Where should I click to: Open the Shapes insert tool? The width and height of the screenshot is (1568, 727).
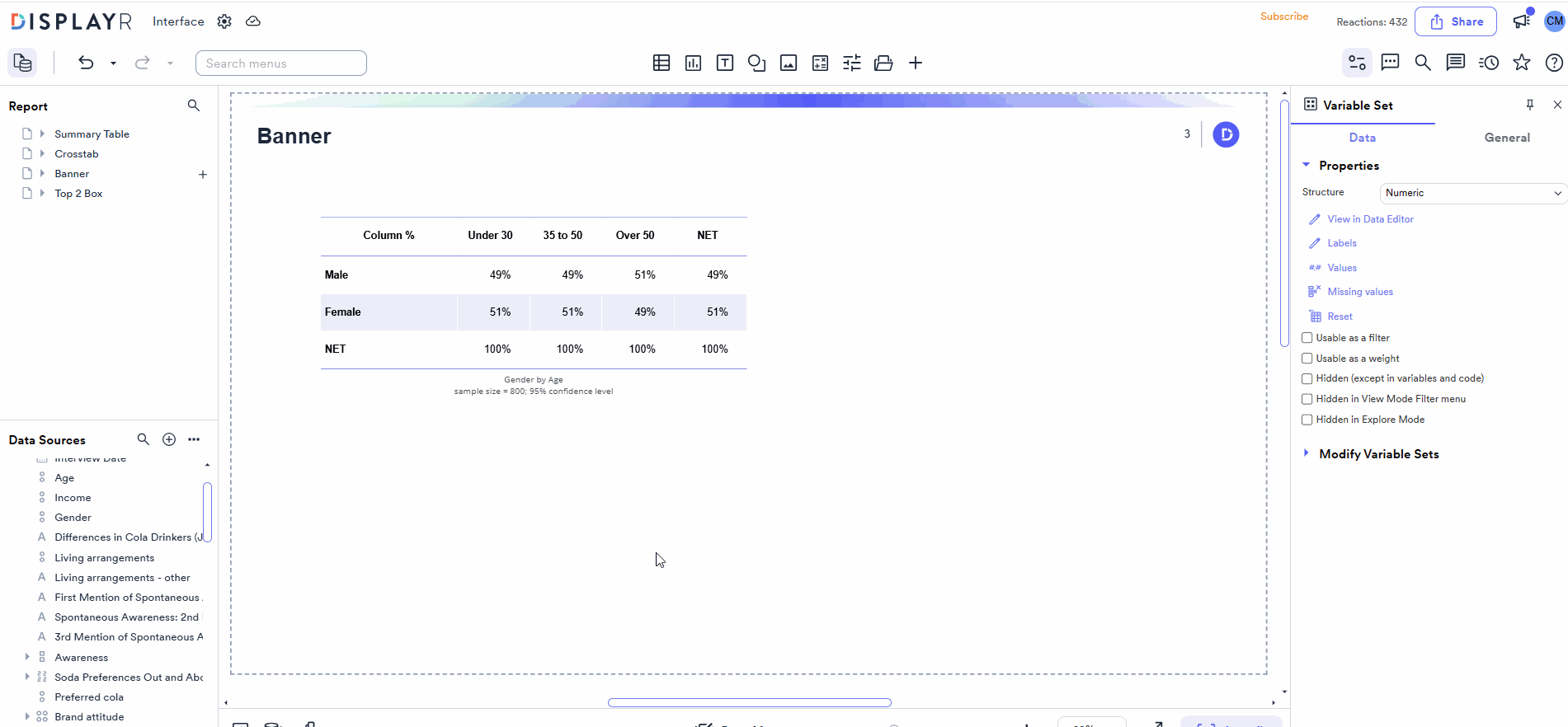click(756, 63)
